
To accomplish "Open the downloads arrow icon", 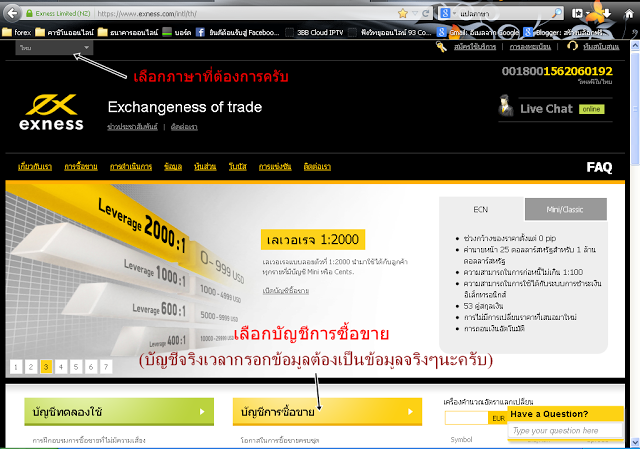I will tap(607, 13).
